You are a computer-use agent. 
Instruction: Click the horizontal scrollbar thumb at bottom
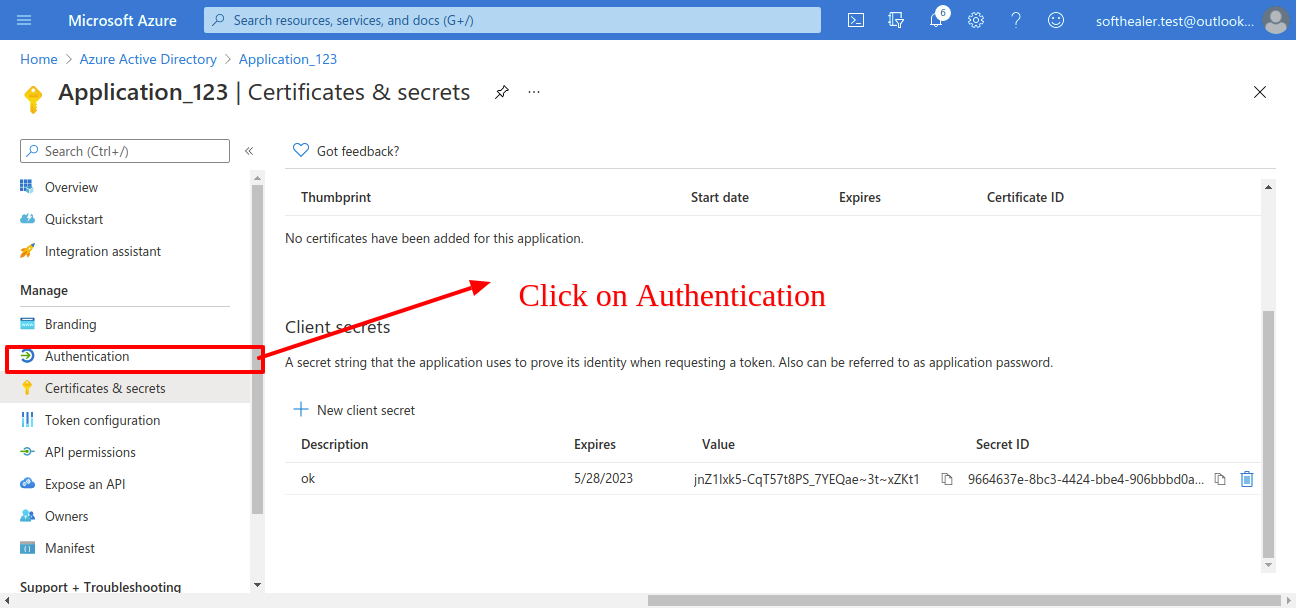[x=964, y=600]
